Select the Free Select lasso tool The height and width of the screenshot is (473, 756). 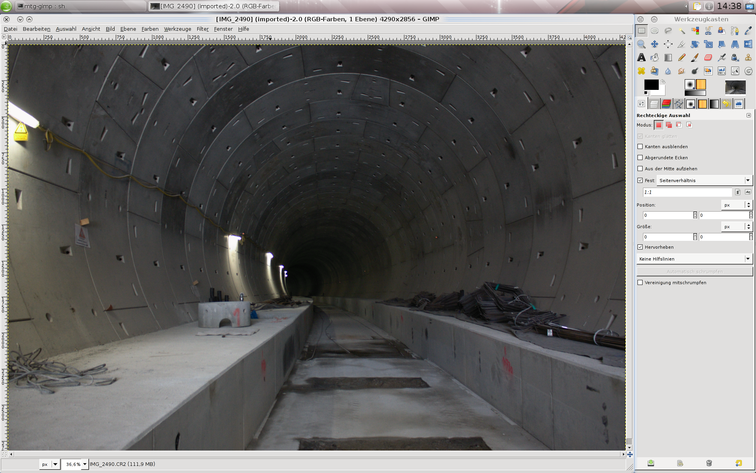[x=668, y=30]
